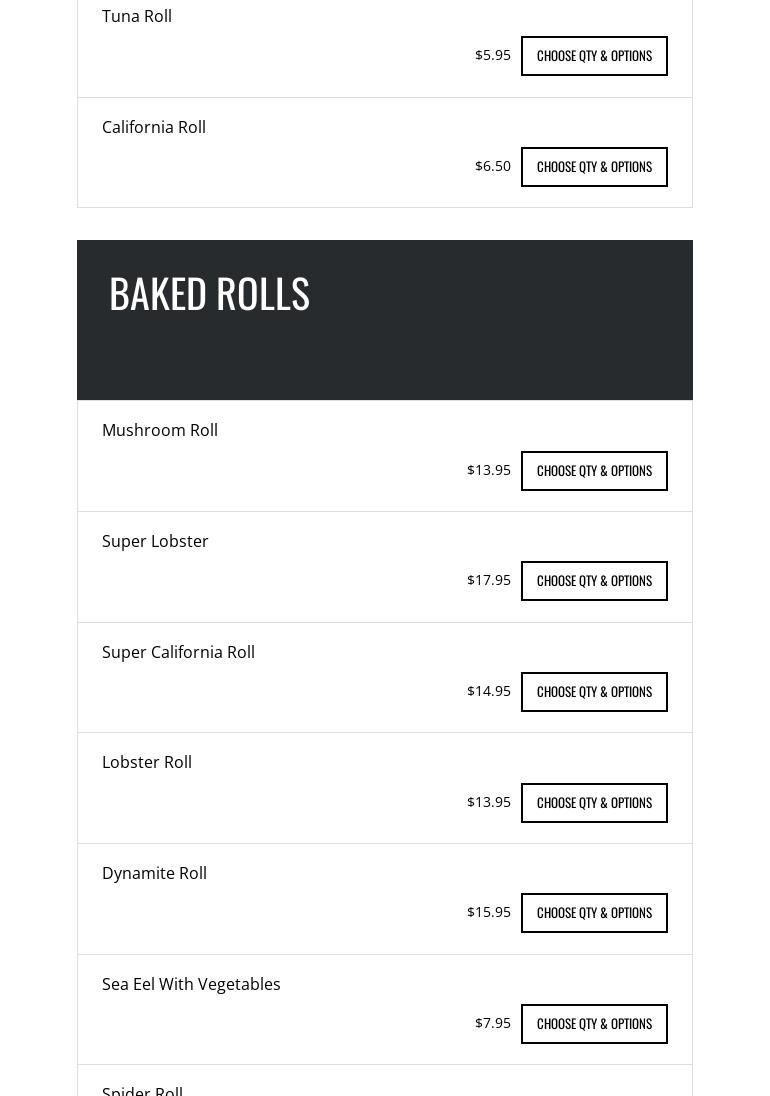Choose Qty & Options for Lobster Roll
The image size is (770, 1096).
594,803
